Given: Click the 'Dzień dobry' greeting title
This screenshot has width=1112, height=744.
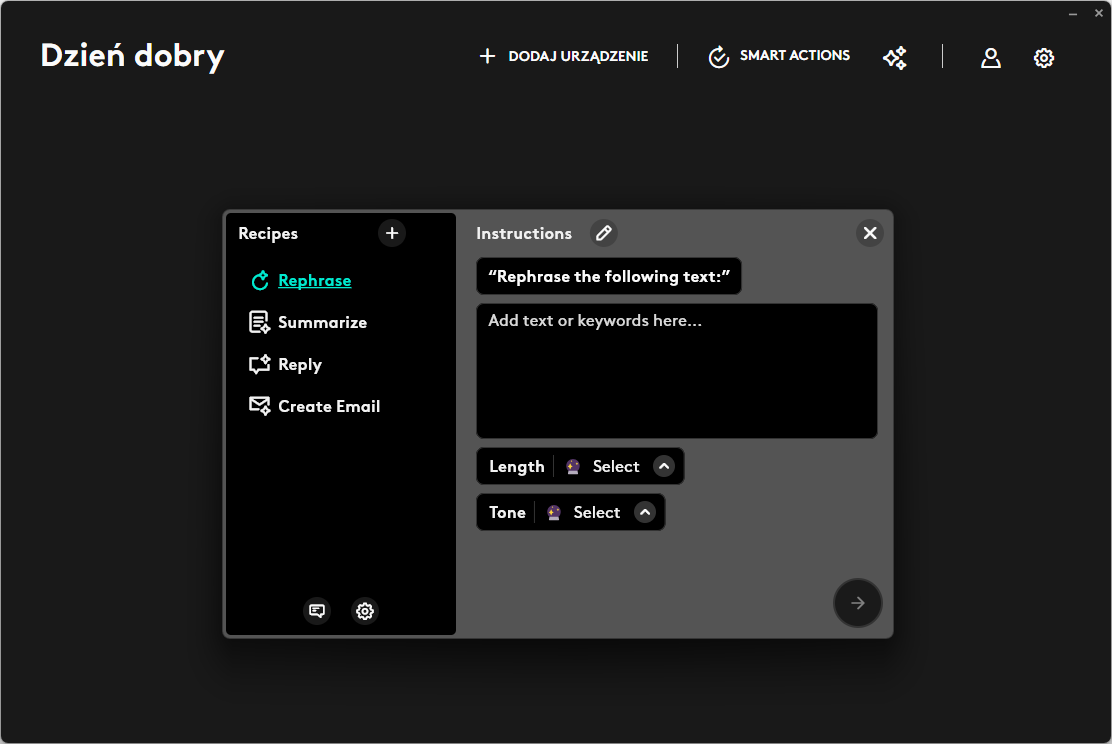Looking at the screenshot, I should pos(133,56).
